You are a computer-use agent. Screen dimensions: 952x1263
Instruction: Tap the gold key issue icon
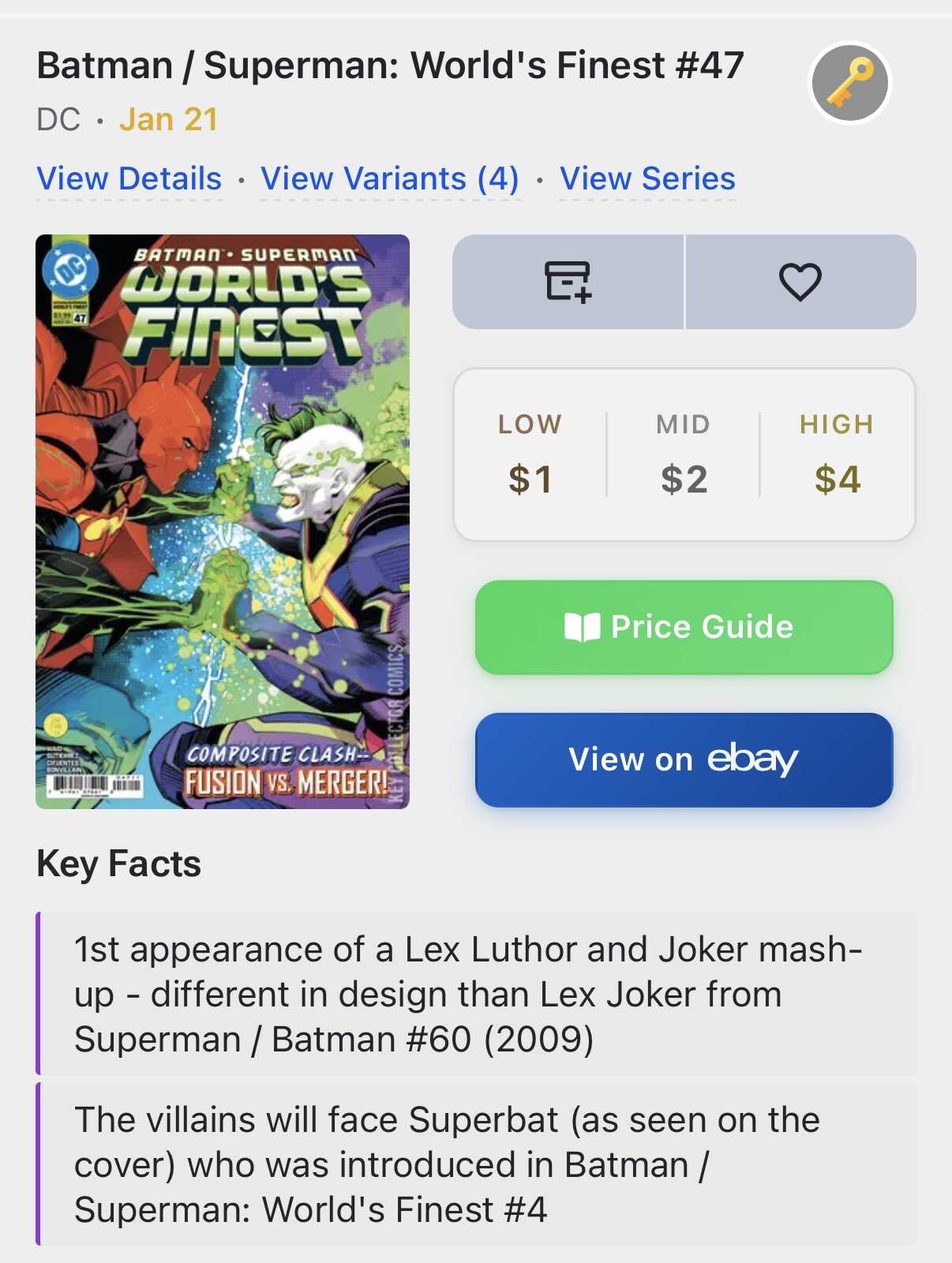tap(850, 83)
